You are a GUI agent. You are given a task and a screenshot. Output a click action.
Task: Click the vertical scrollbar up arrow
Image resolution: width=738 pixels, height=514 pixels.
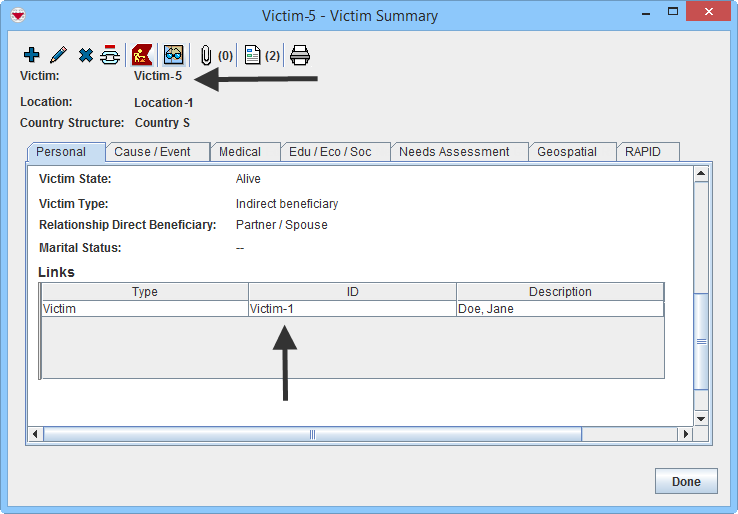click(701, 174)
